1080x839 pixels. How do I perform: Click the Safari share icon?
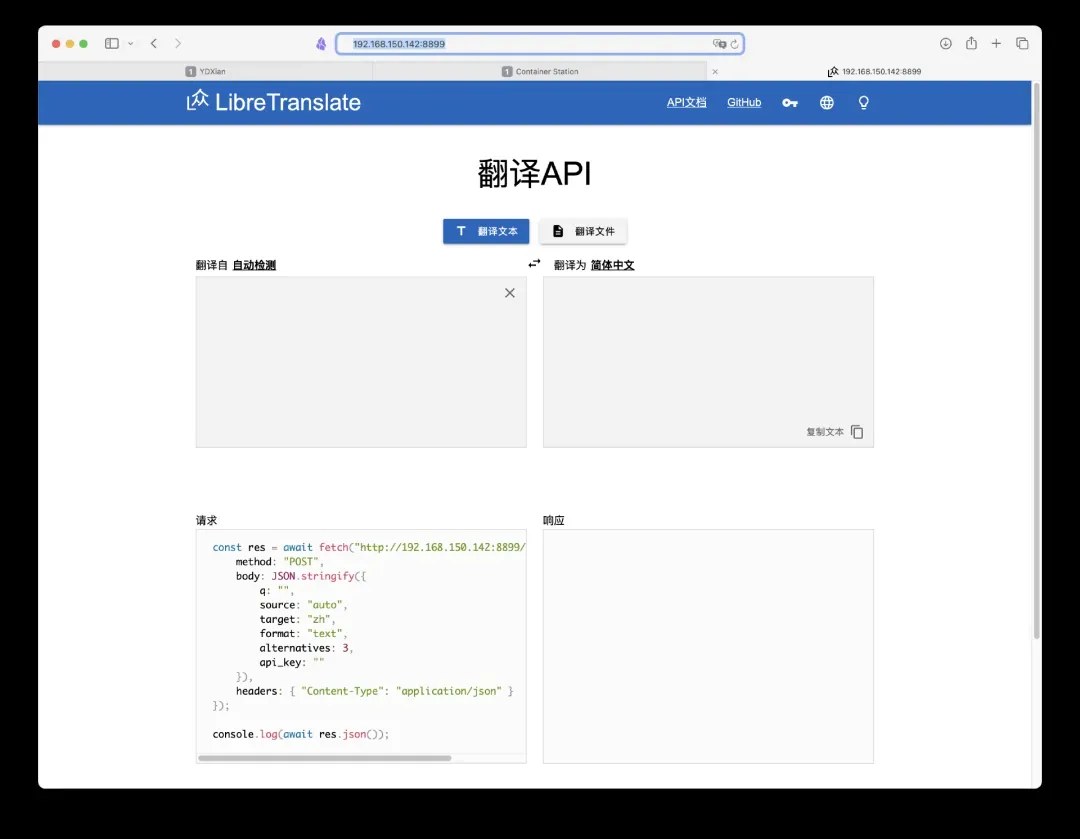pyautogui.click(x=971, y=44)
